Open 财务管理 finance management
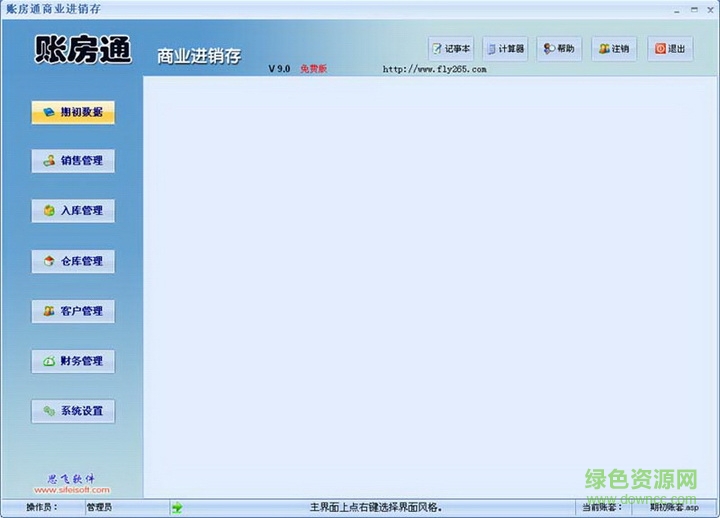Viewport: 720px width, 518px height. pyautogui.click(x=73, y=361)
